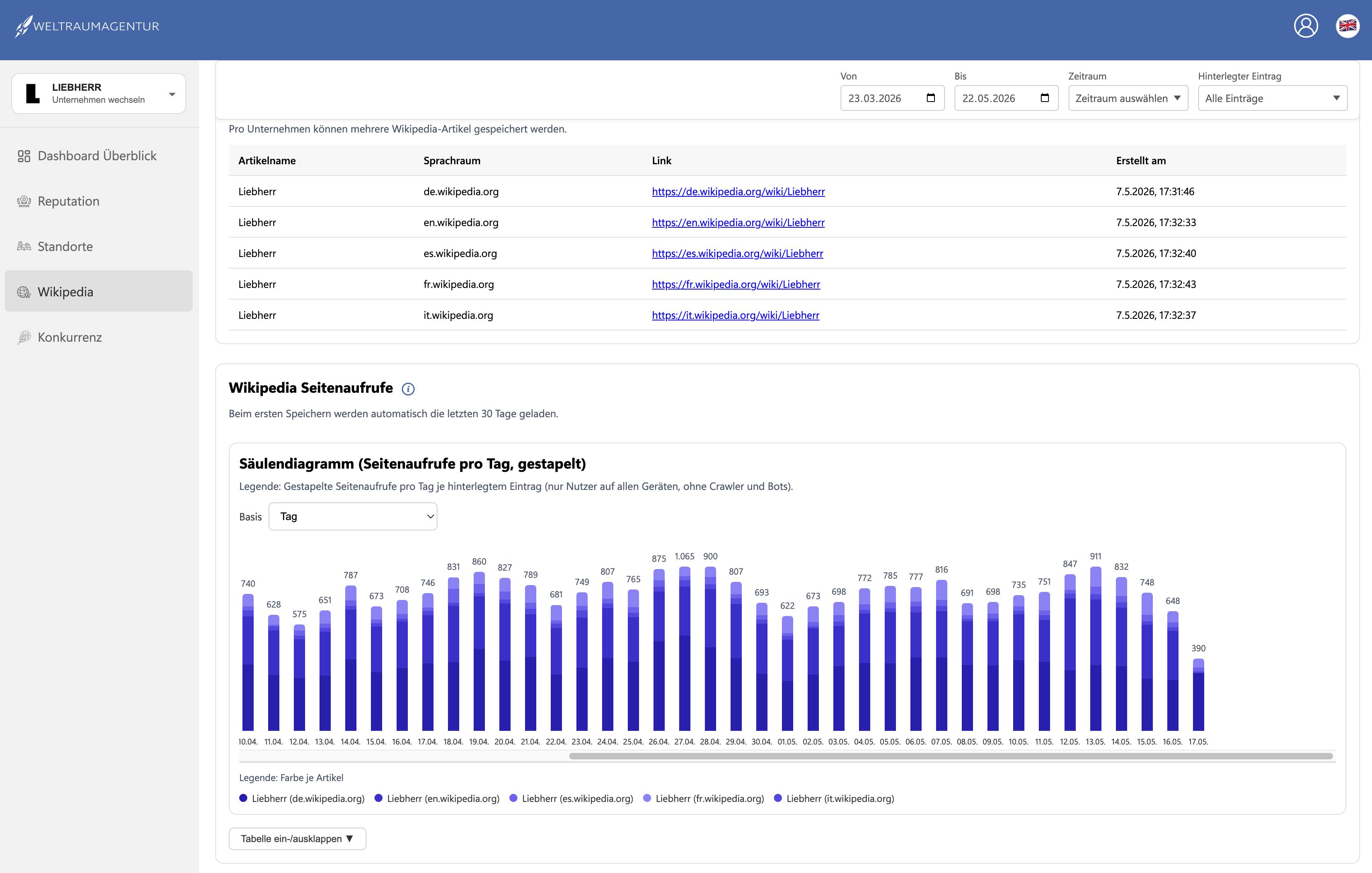The width and height of the screenshot is (1372, 873).
Task: Click the 19.04. bar with 860 views
Action: click(479, 651)
